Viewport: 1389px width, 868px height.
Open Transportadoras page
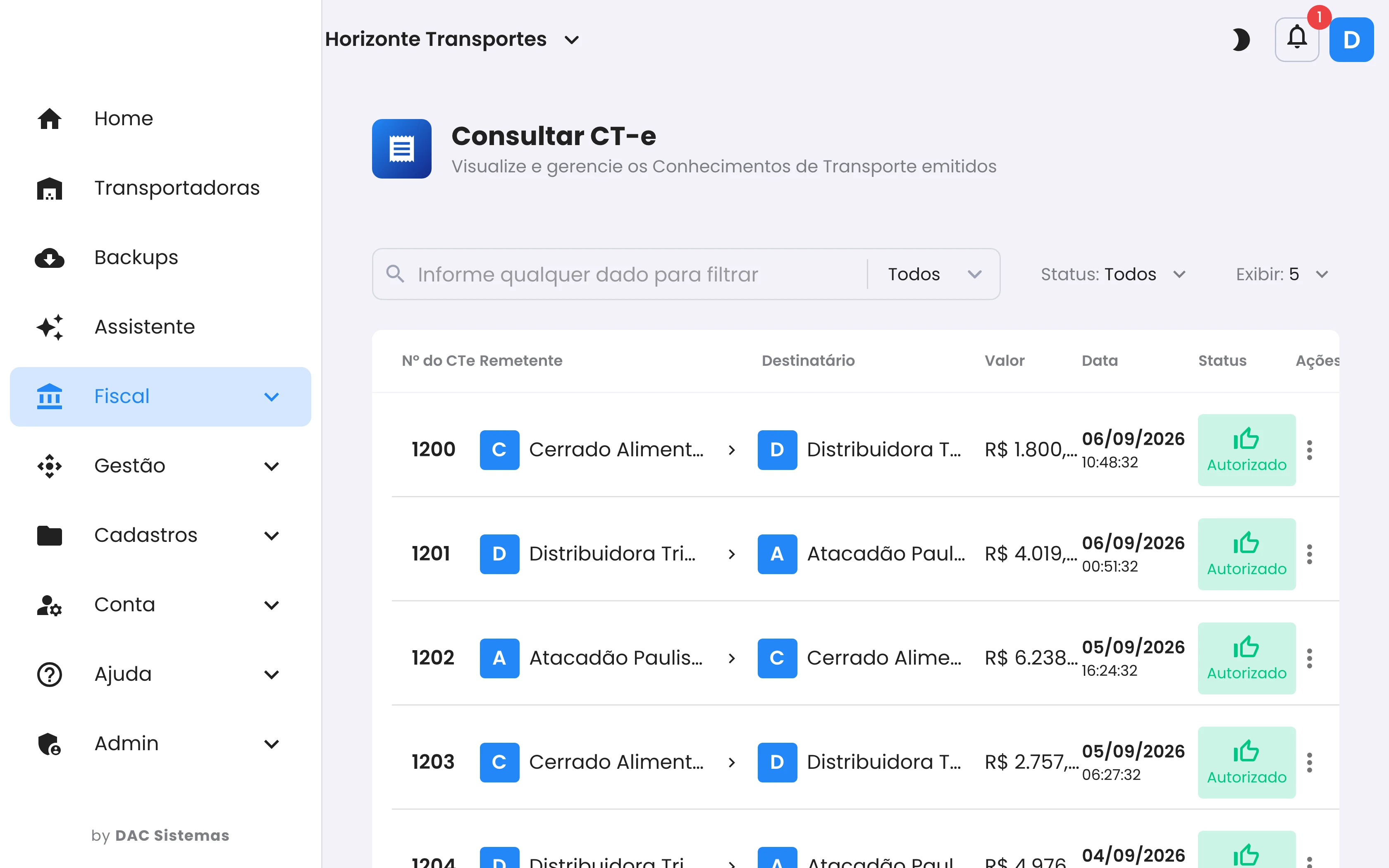point(161,188)
